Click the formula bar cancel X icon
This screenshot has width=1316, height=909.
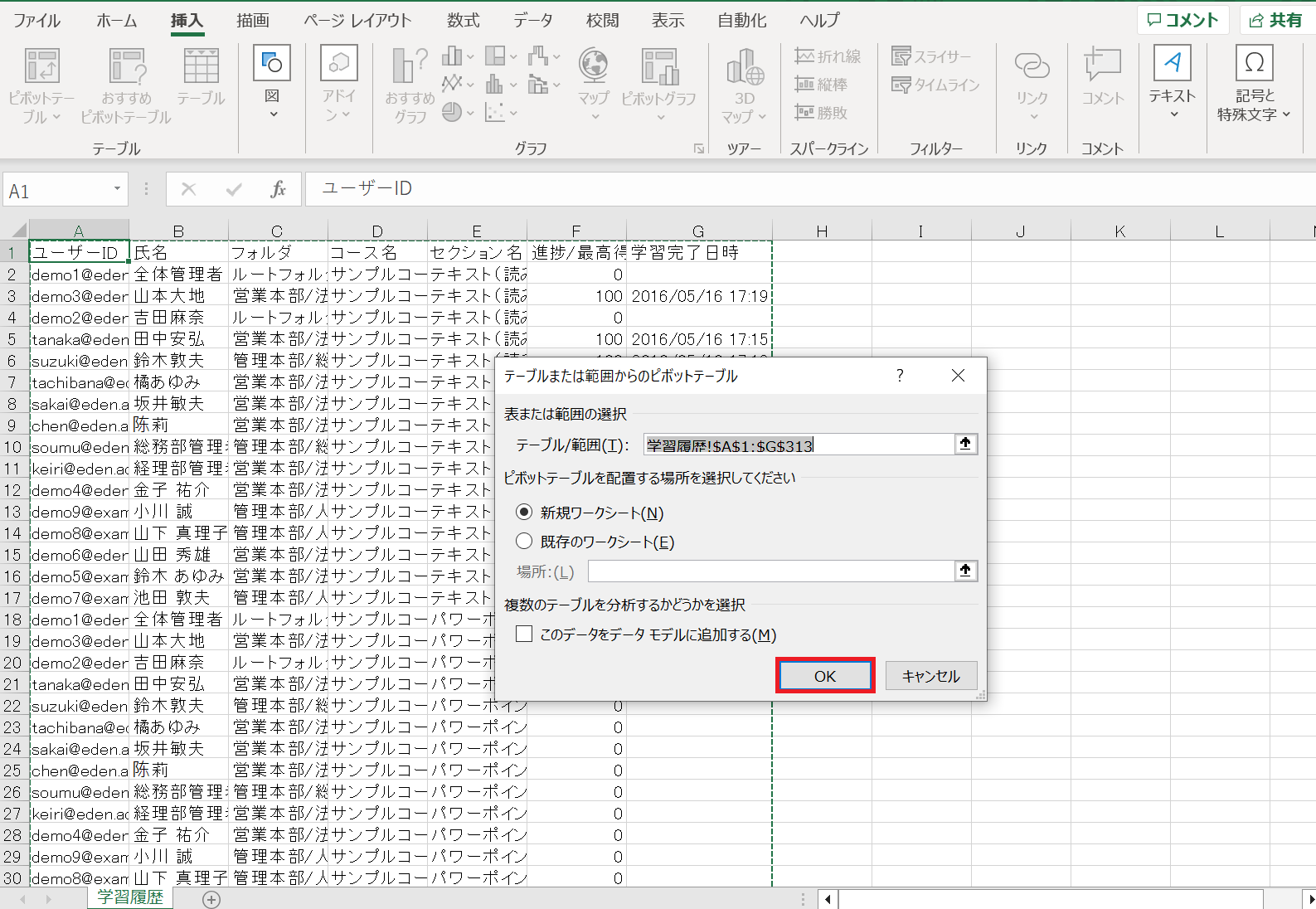(x=188, y=190)
